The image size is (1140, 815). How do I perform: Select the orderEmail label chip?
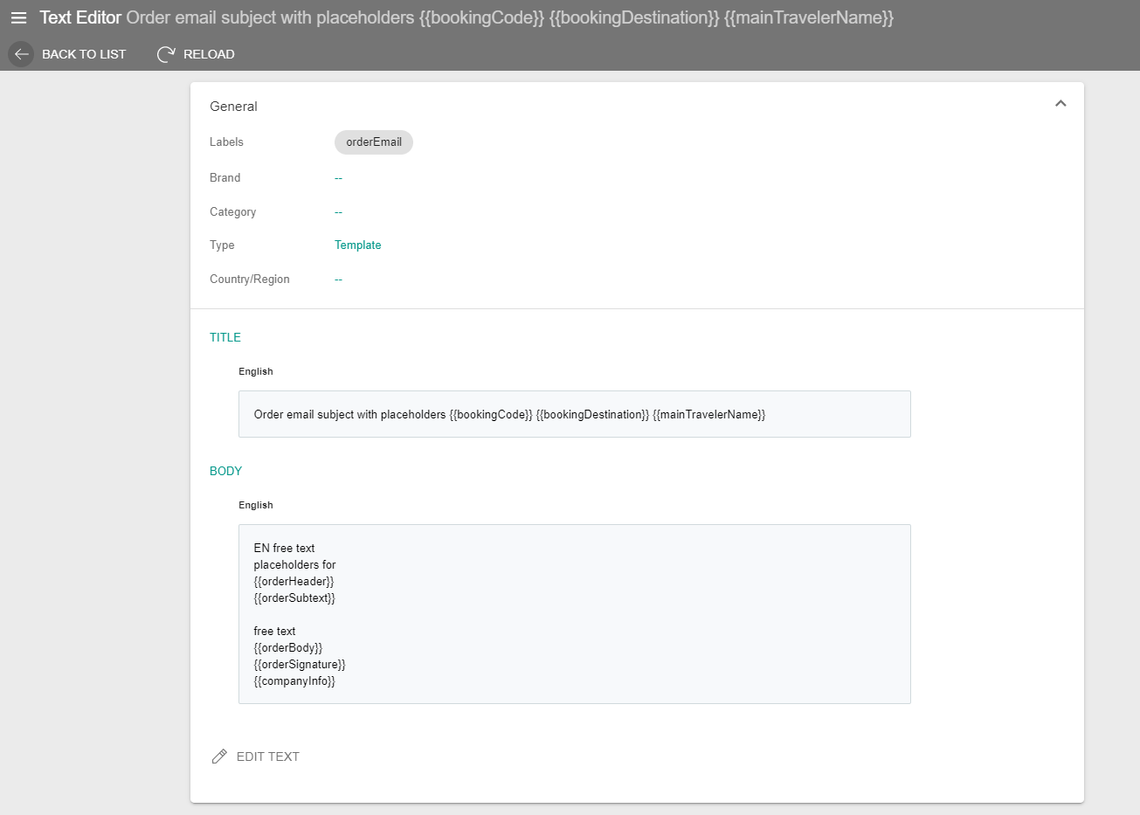(374, 142)
